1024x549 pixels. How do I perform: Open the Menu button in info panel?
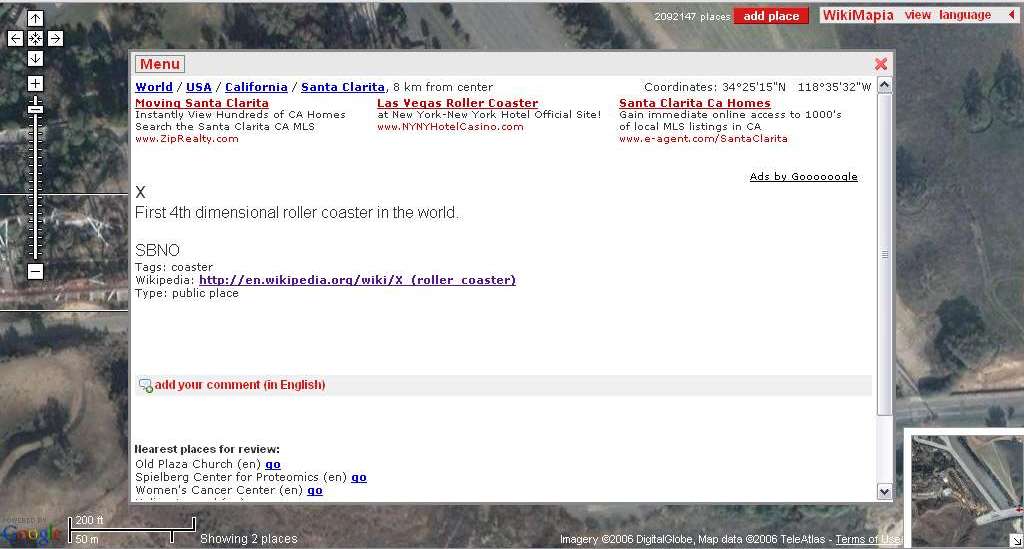(x=160, y=64)
